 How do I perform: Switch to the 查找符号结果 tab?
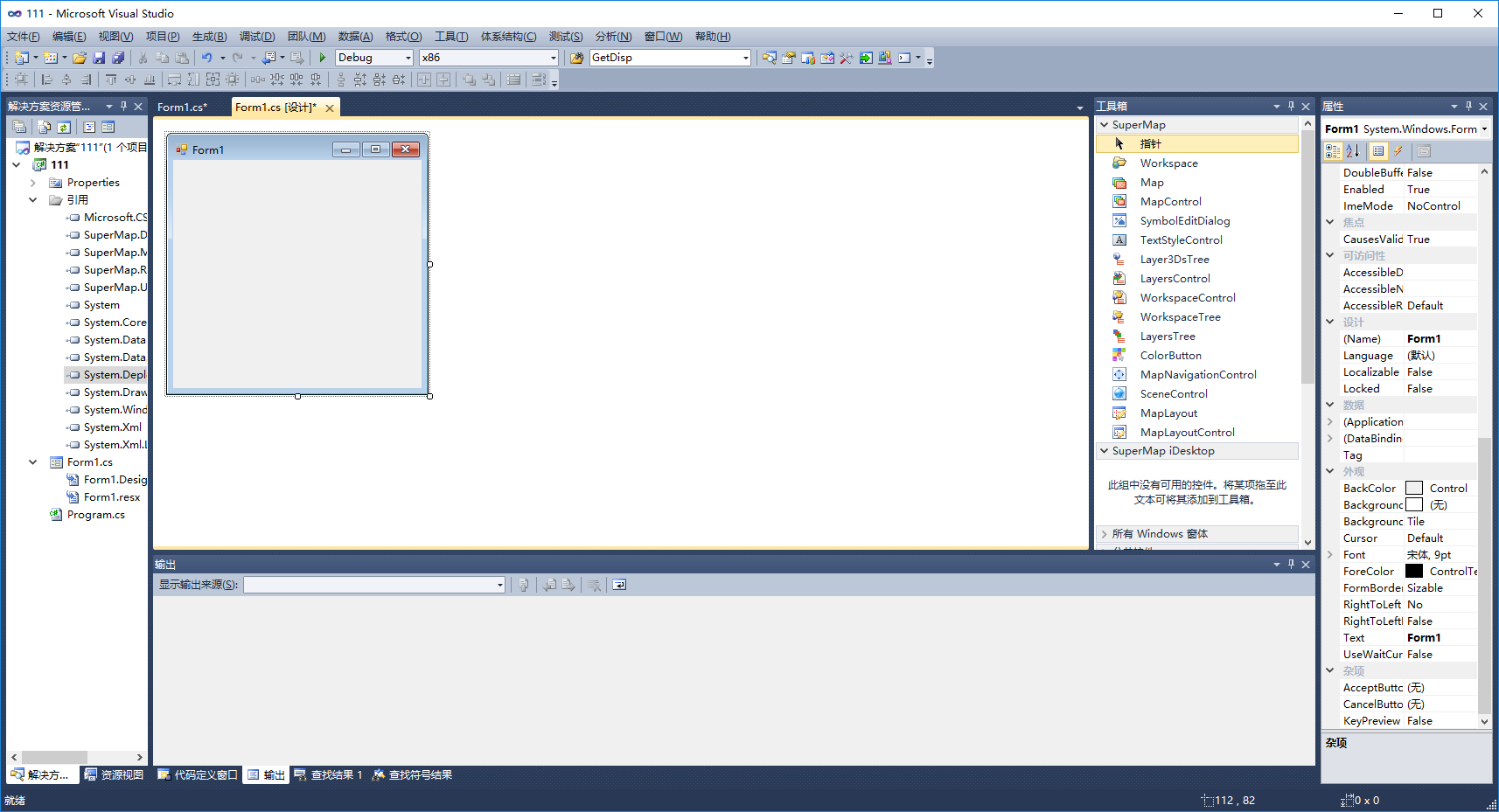[412, 775]
